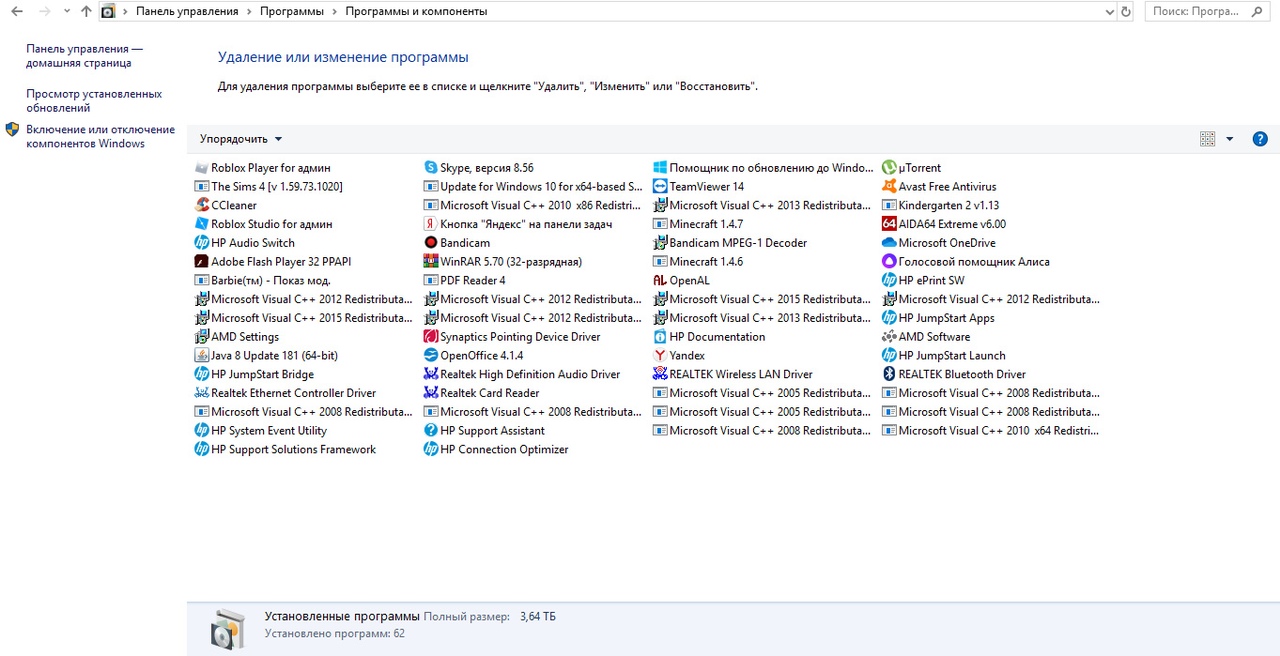This screenshot has width=1280, height=656.
Task: Click the Yandex browser icon
Action: [660, 355]
